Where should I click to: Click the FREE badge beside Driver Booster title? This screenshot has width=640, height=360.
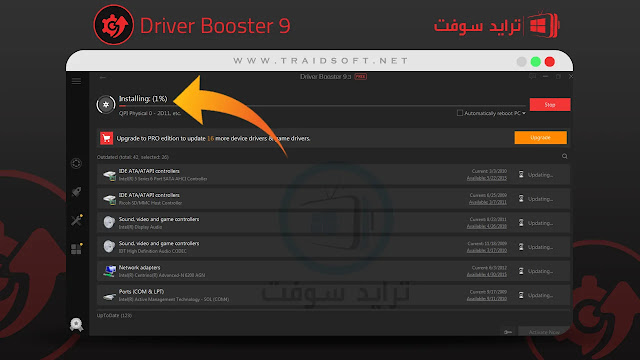coord(360,76)
